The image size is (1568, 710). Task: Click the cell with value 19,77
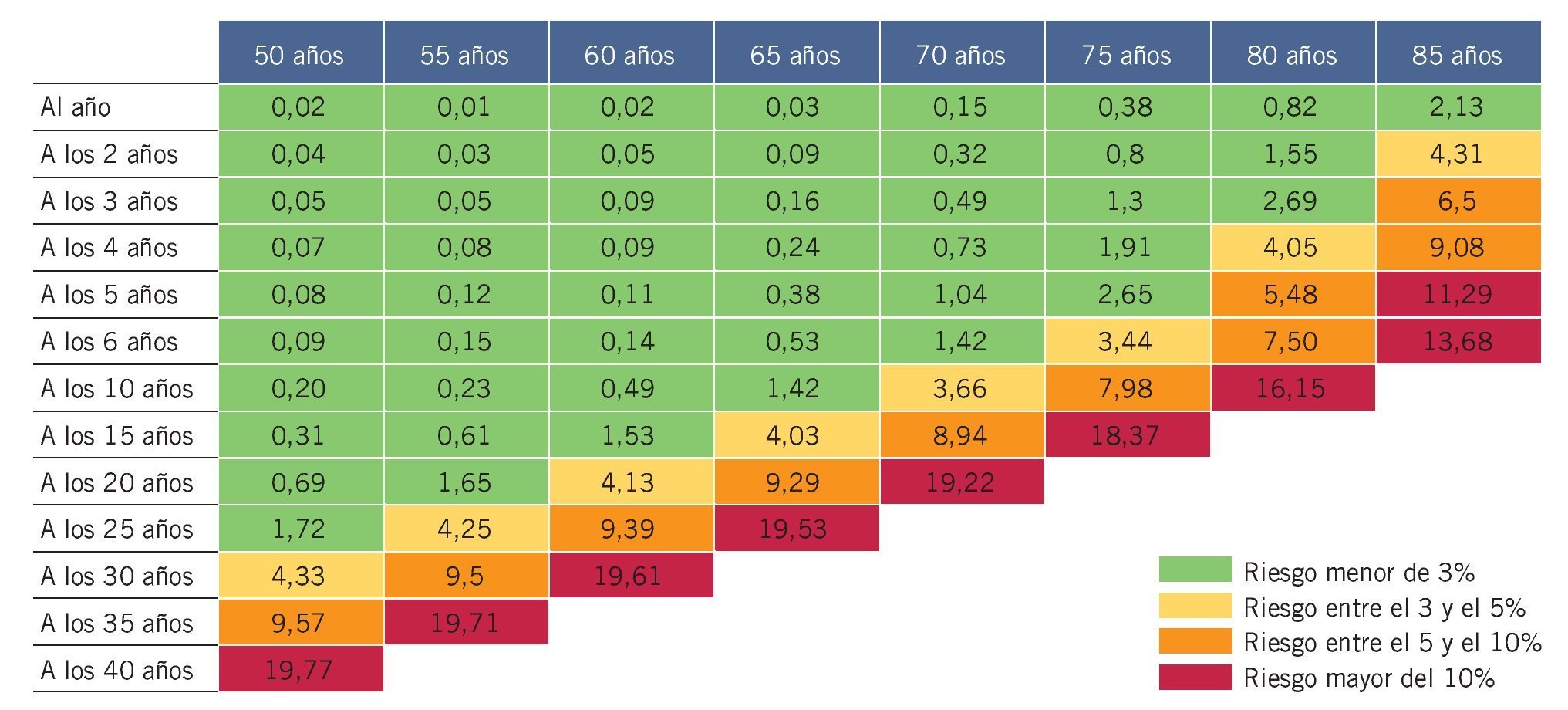[x=300, y=669]
